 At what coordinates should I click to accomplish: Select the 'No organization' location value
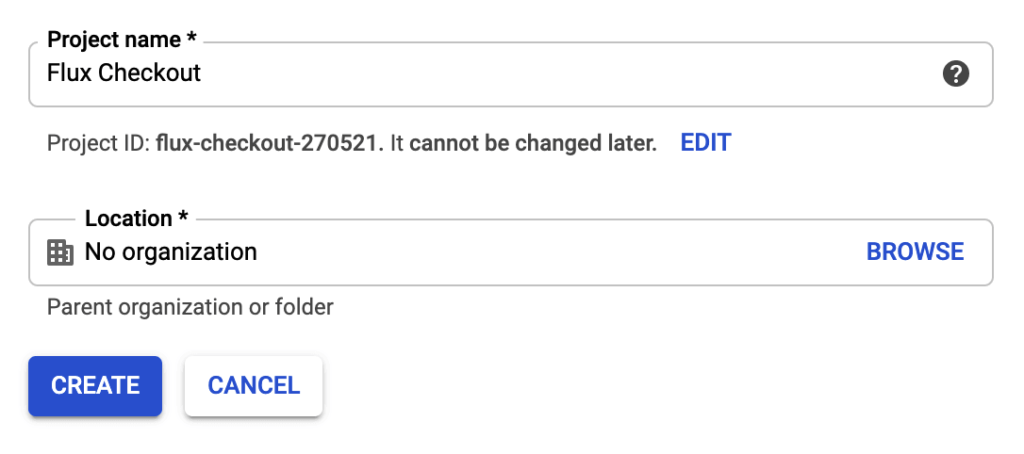coord(170,252)
